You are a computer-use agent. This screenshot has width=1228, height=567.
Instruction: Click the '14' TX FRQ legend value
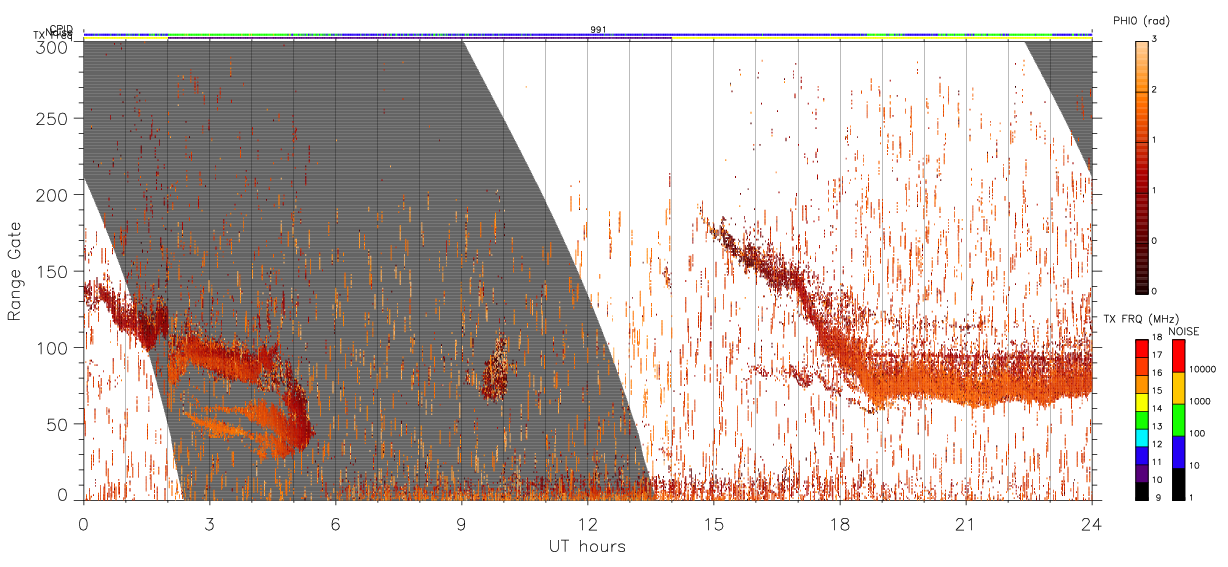click(1158, 411)
